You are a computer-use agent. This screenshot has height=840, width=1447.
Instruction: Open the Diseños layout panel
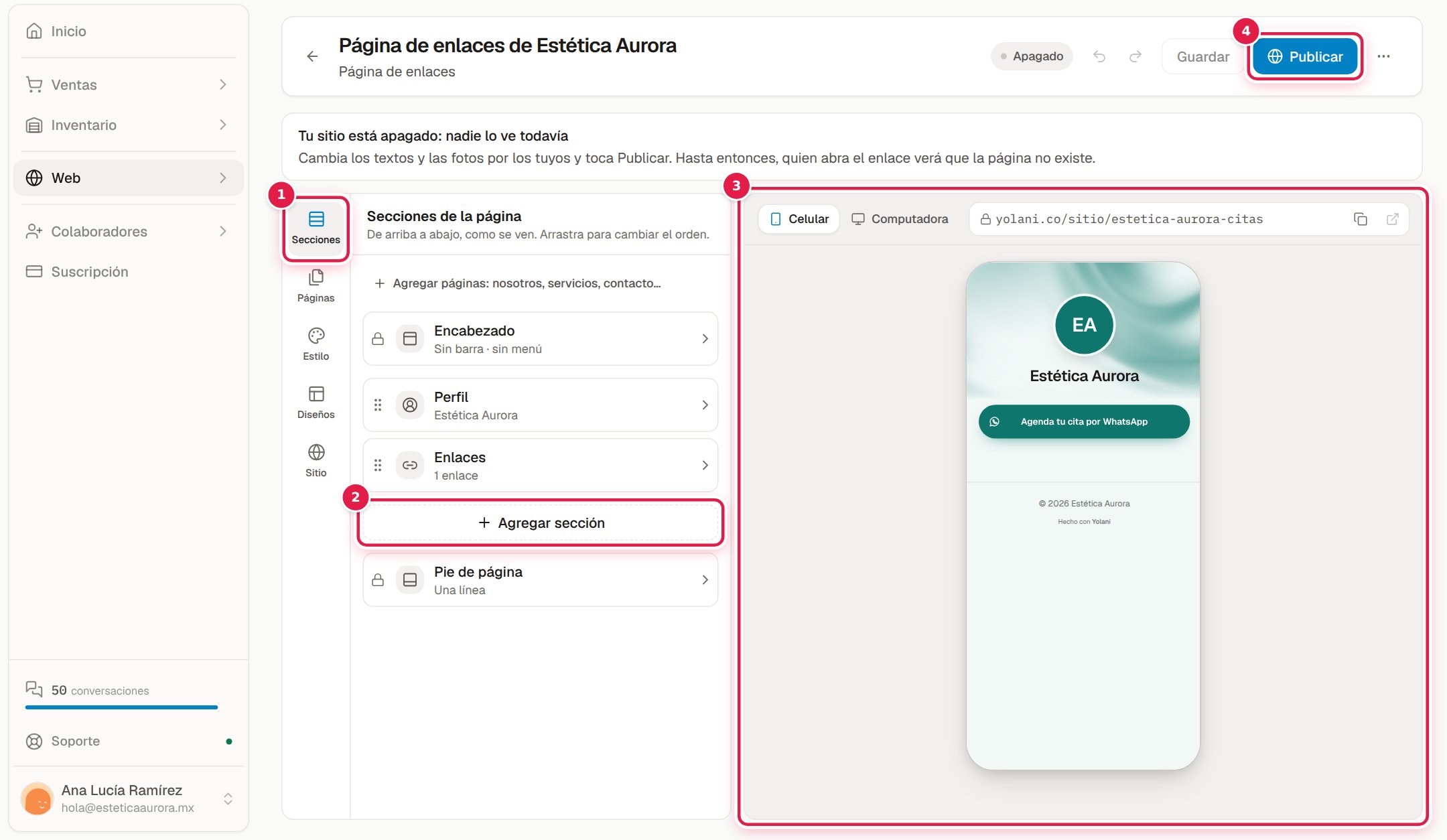(x=316, y=403)
